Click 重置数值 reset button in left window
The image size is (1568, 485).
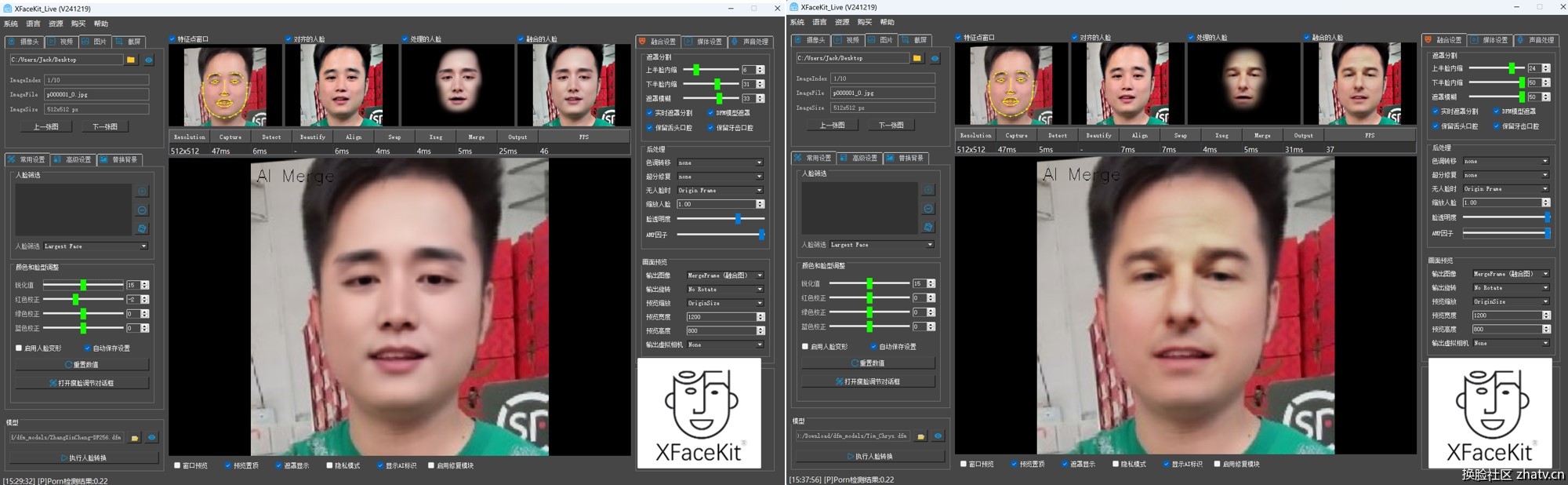tap(82, 365)
